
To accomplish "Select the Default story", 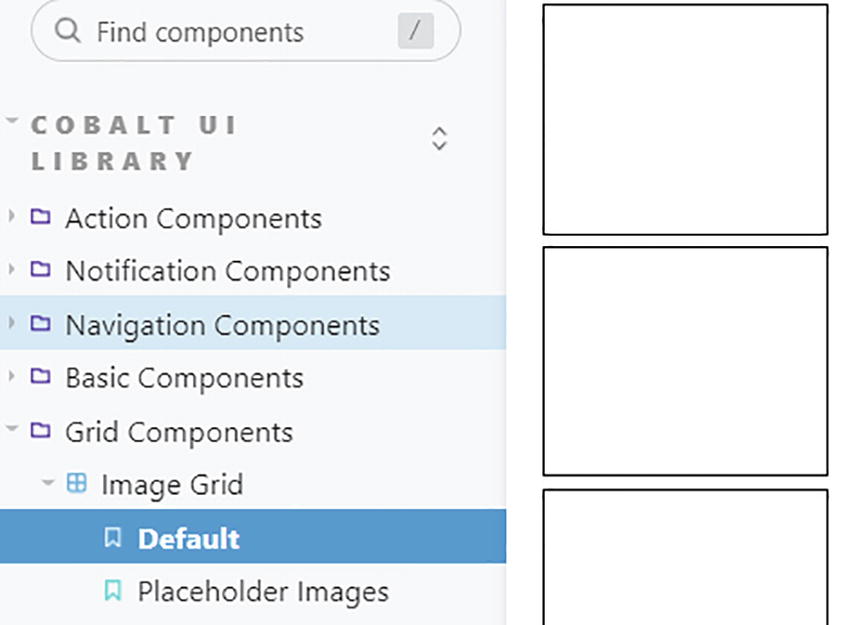I will 189,539.
